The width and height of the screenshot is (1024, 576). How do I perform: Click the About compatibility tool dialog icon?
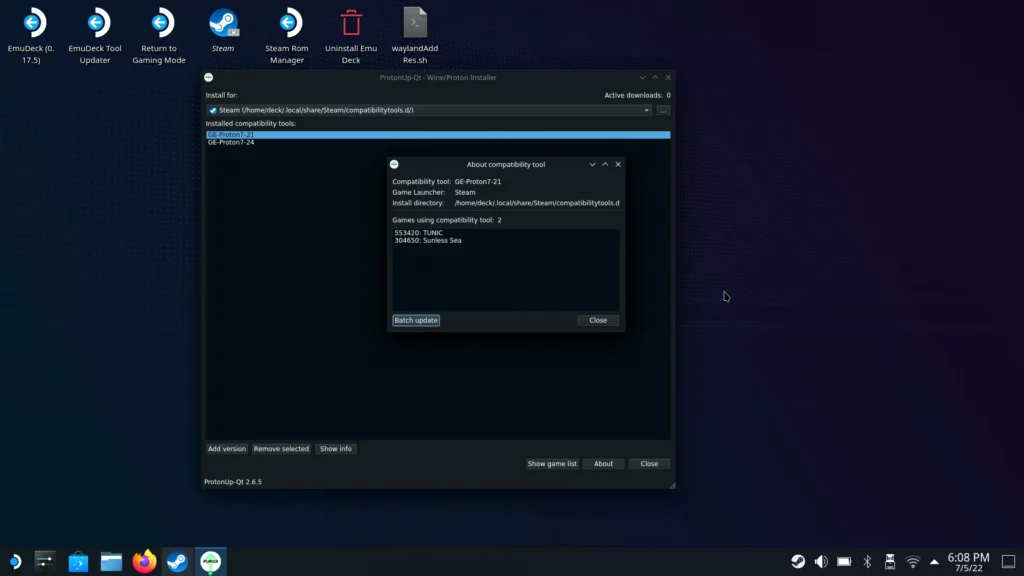pos(394,164)
